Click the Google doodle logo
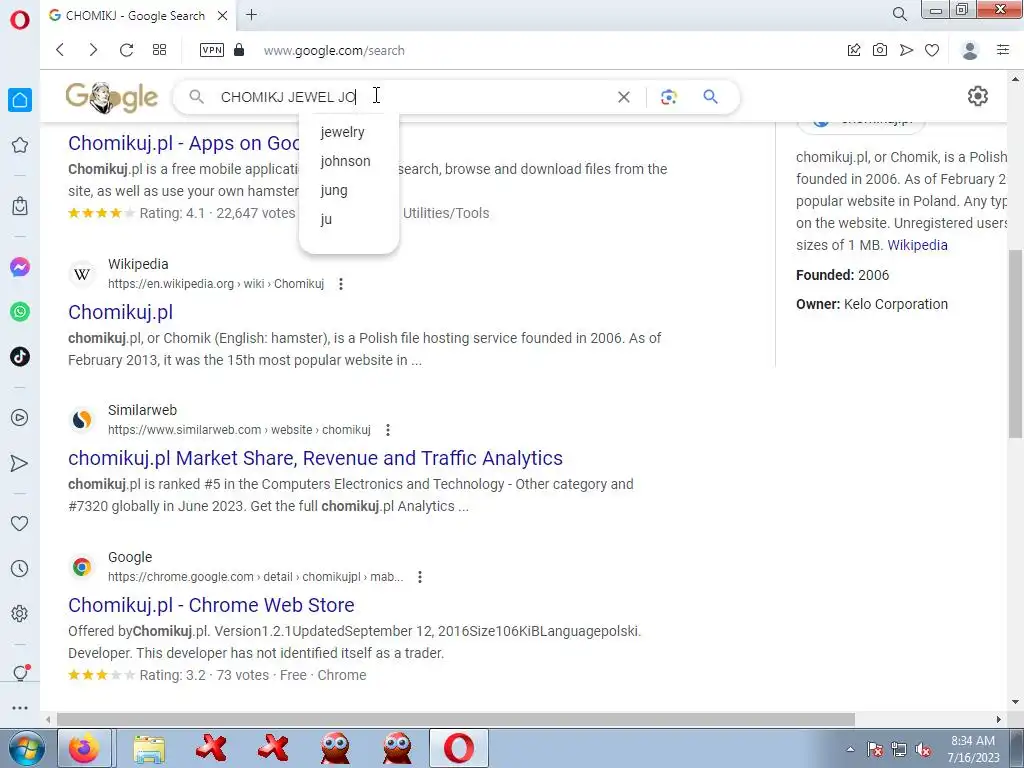Screen dimensions: 1024x768 (x=112, y=97)
